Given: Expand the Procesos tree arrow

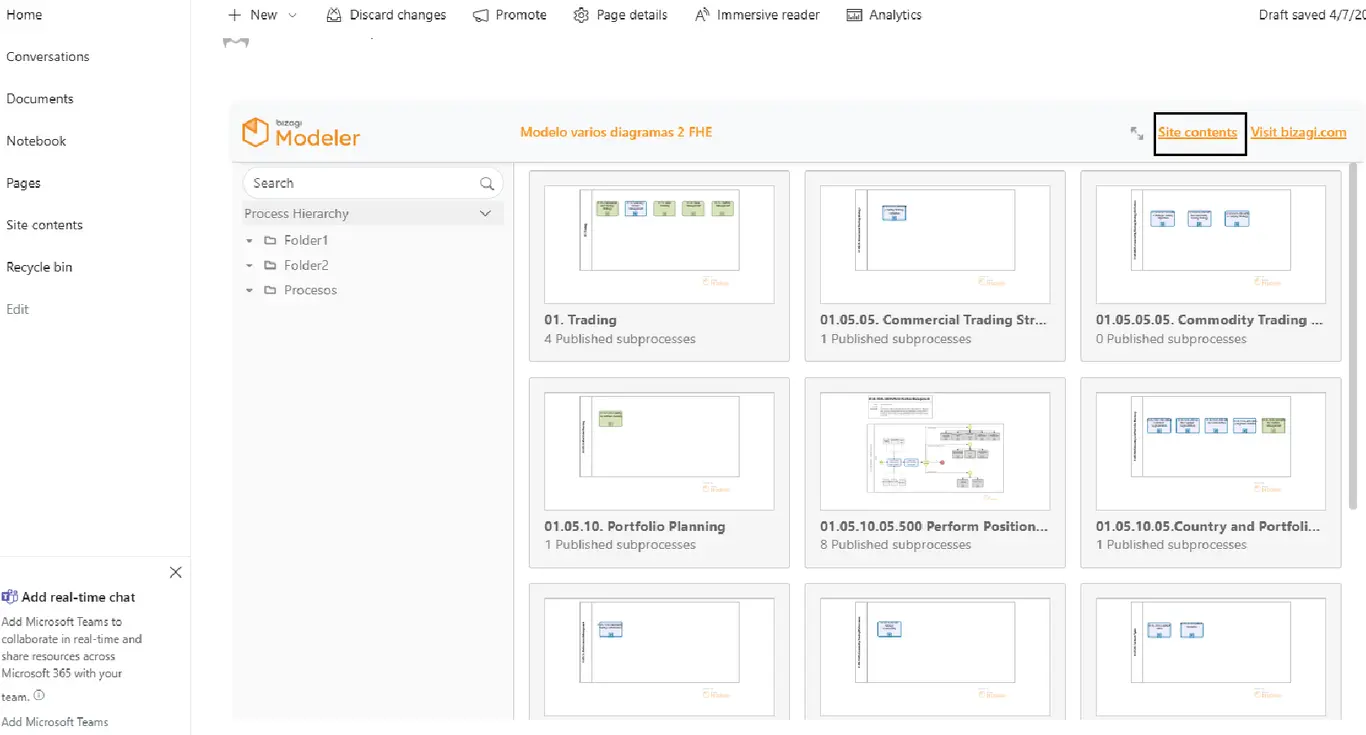Looking at the screenshot, I should 249,290.
